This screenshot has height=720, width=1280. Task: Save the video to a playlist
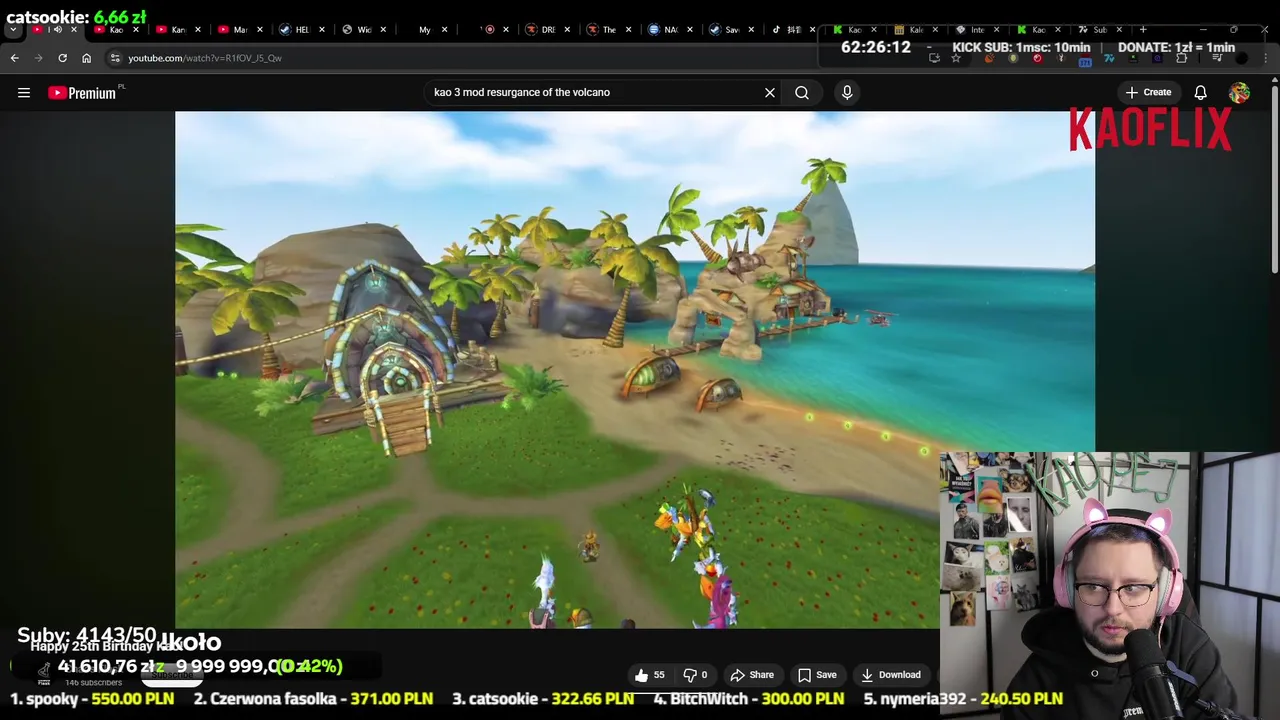click(x=817, y=675)
